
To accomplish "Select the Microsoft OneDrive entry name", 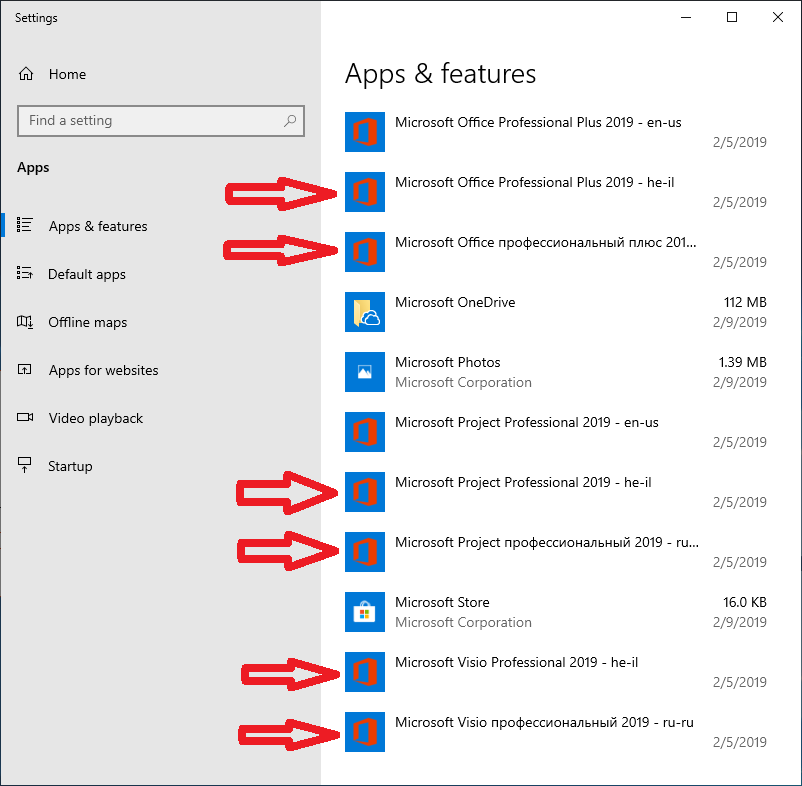I will pos(455,302).
